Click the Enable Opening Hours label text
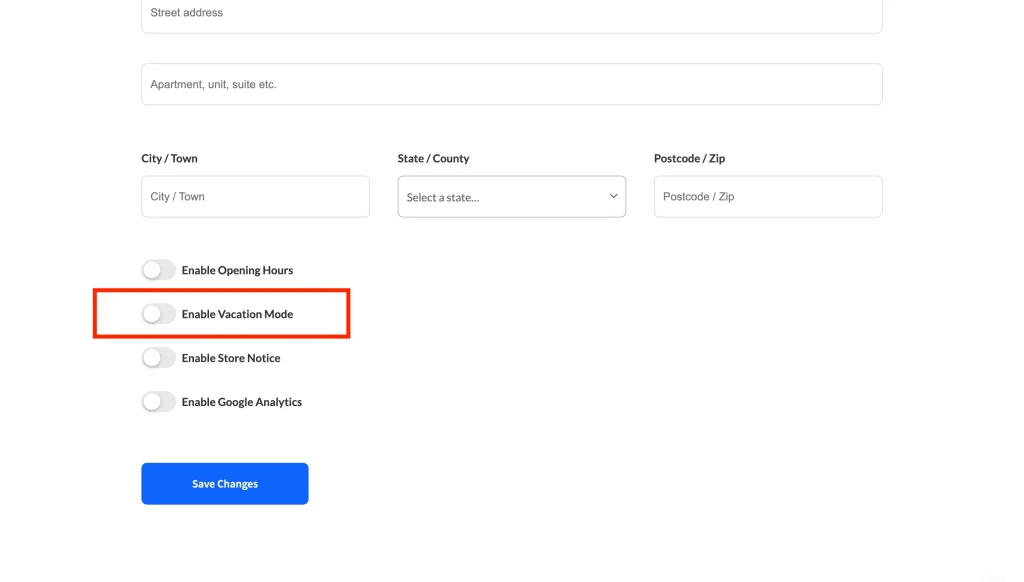The image size is (1024, 582). pyautogui.click(x=237, y=270)
